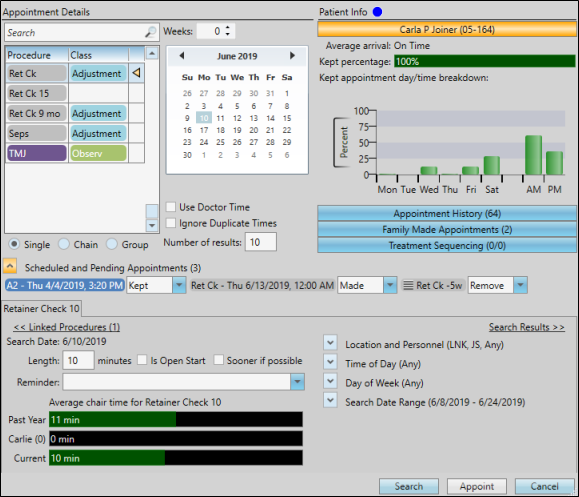Click the yellow arrow marker on Ret Ck row

(x=136, y=73)
